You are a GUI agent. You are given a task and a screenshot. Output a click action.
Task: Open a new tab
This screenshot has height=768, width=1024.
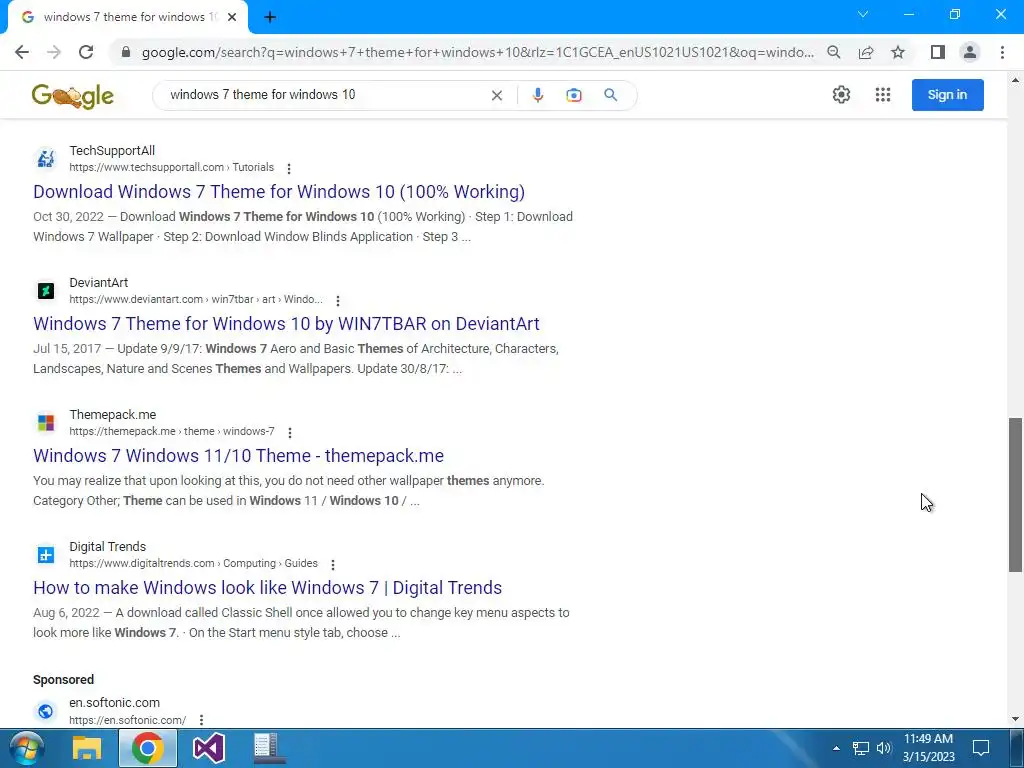click(x=270, y=17)
